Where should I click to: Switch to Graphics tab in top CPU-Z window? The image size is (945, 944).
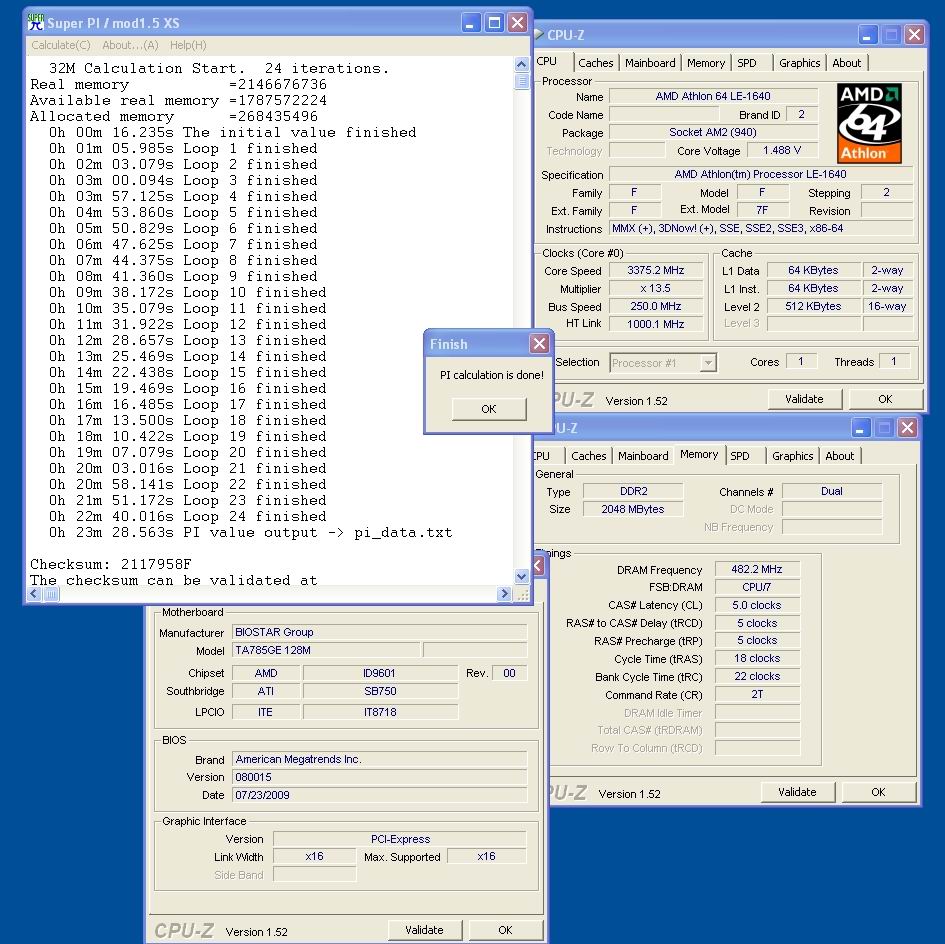coord(799,63)
